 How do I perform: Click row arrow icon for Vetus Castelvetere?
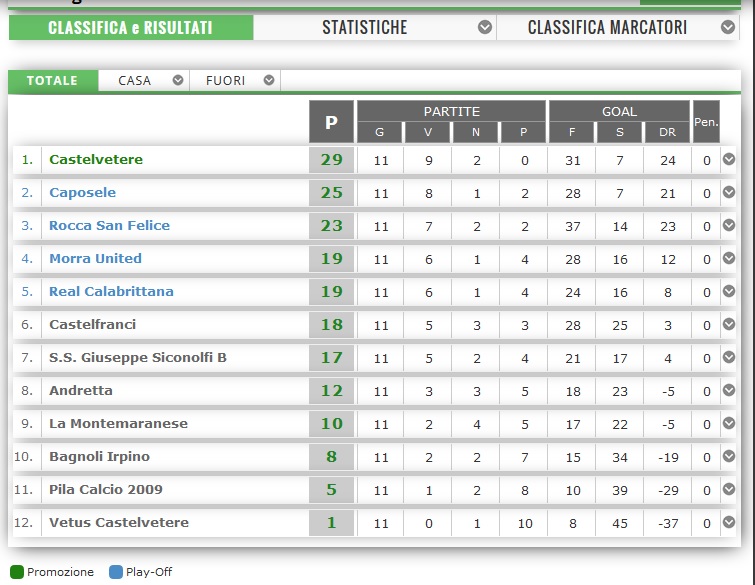coord(729,522)
